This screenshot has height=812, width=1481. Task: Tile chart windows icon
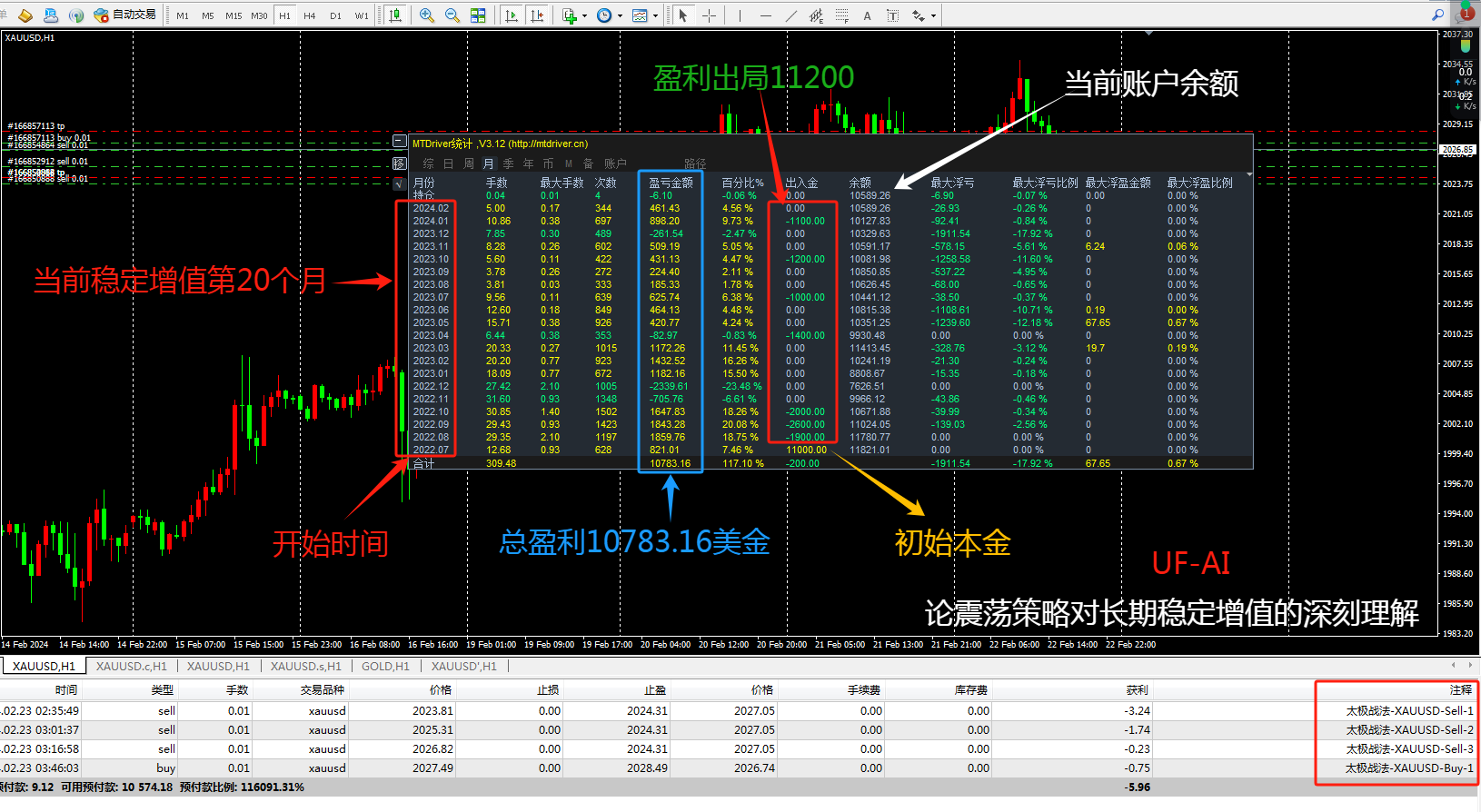coord(478,15)
